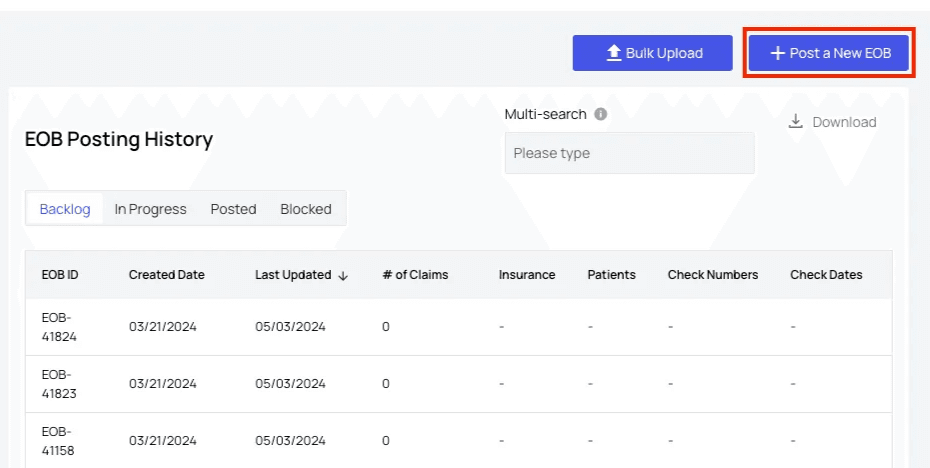Image resolution: width=930 pixels, height=468 pixels.
Task: Click the Bulk Upload button
Action: pyautogui.click(x=652, y=53)
